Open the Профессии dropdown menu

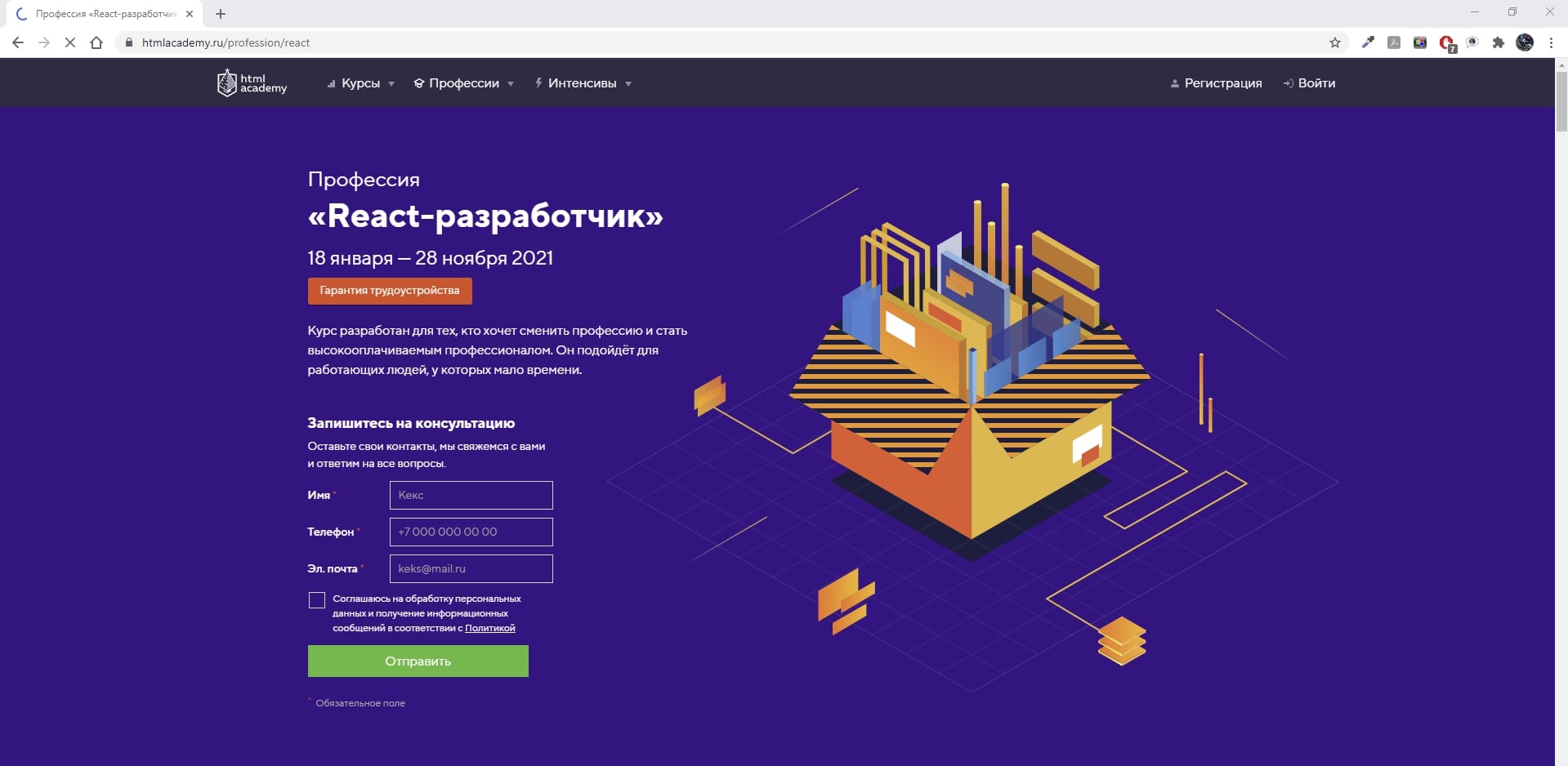(x=464, y=83)
